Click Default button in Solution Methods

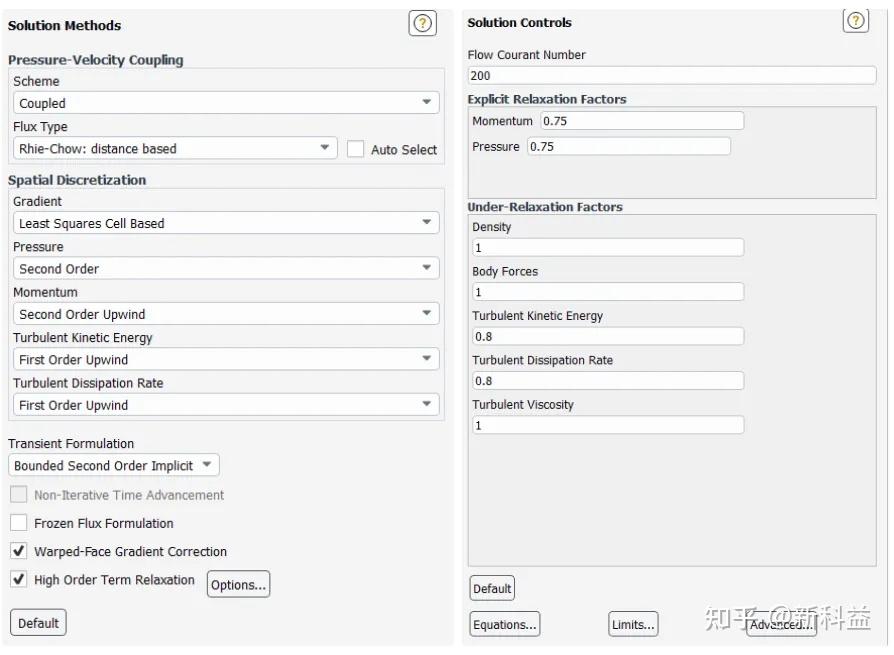point(38,623)
